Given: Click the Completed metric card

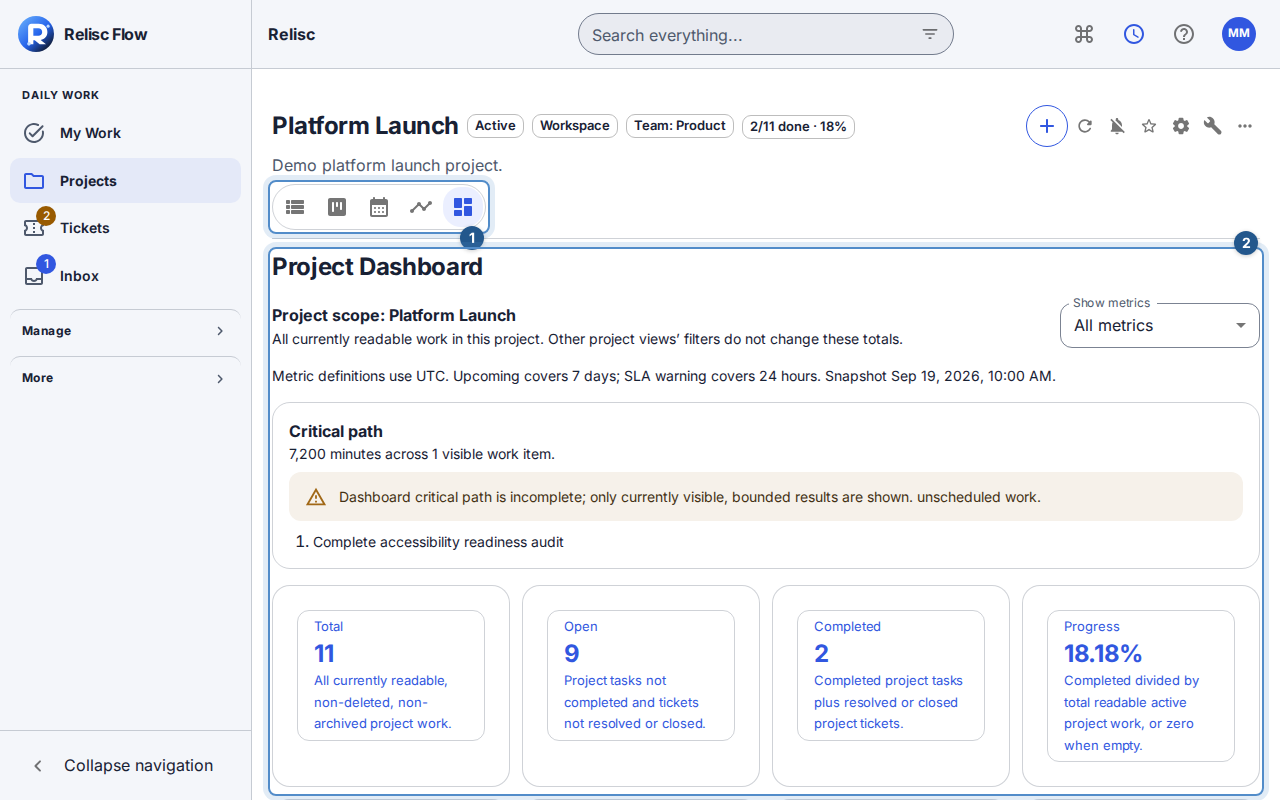Looking at the screenshot, I should click(891, 676).
